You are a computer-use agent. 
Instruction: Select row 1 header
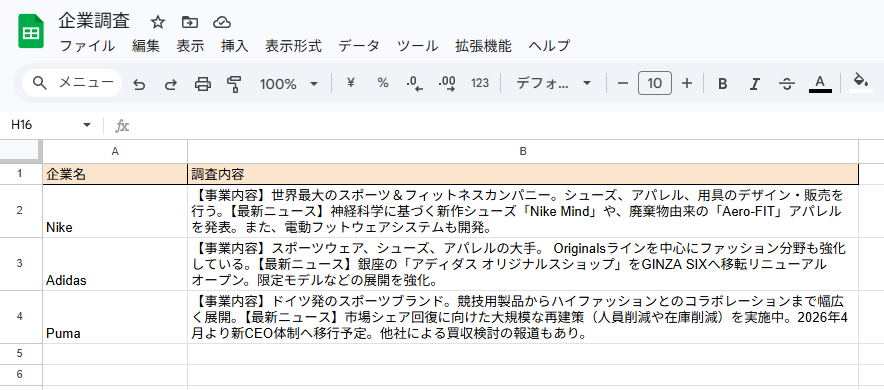click(20, 174)
